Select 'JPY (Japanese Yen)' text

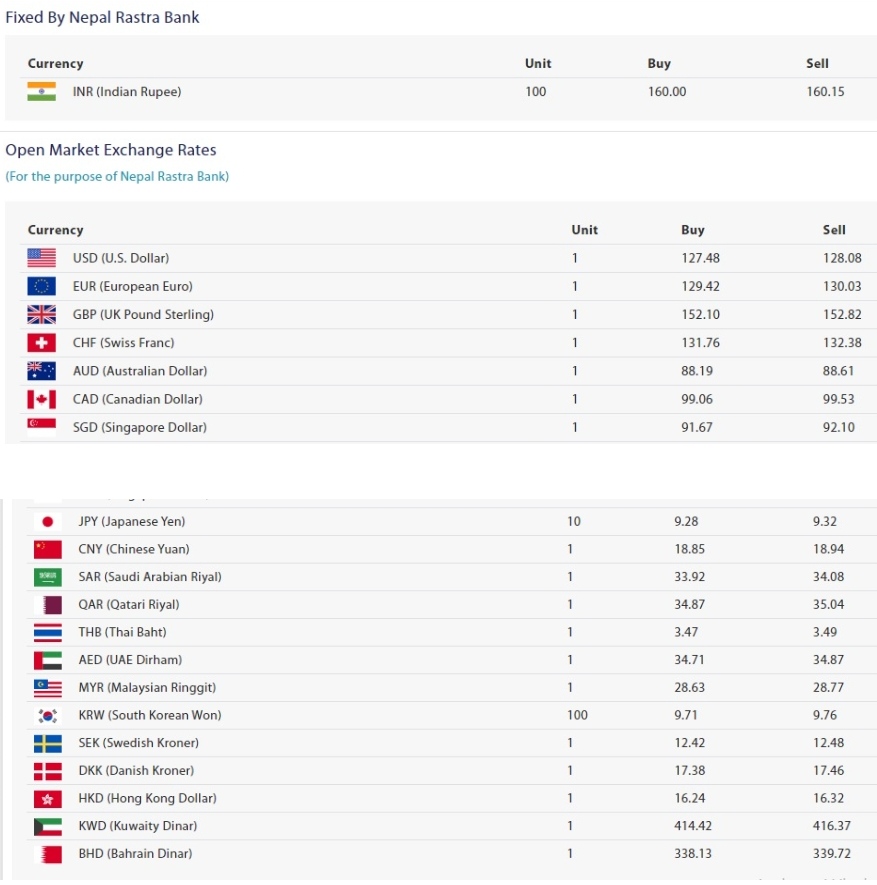131,522
